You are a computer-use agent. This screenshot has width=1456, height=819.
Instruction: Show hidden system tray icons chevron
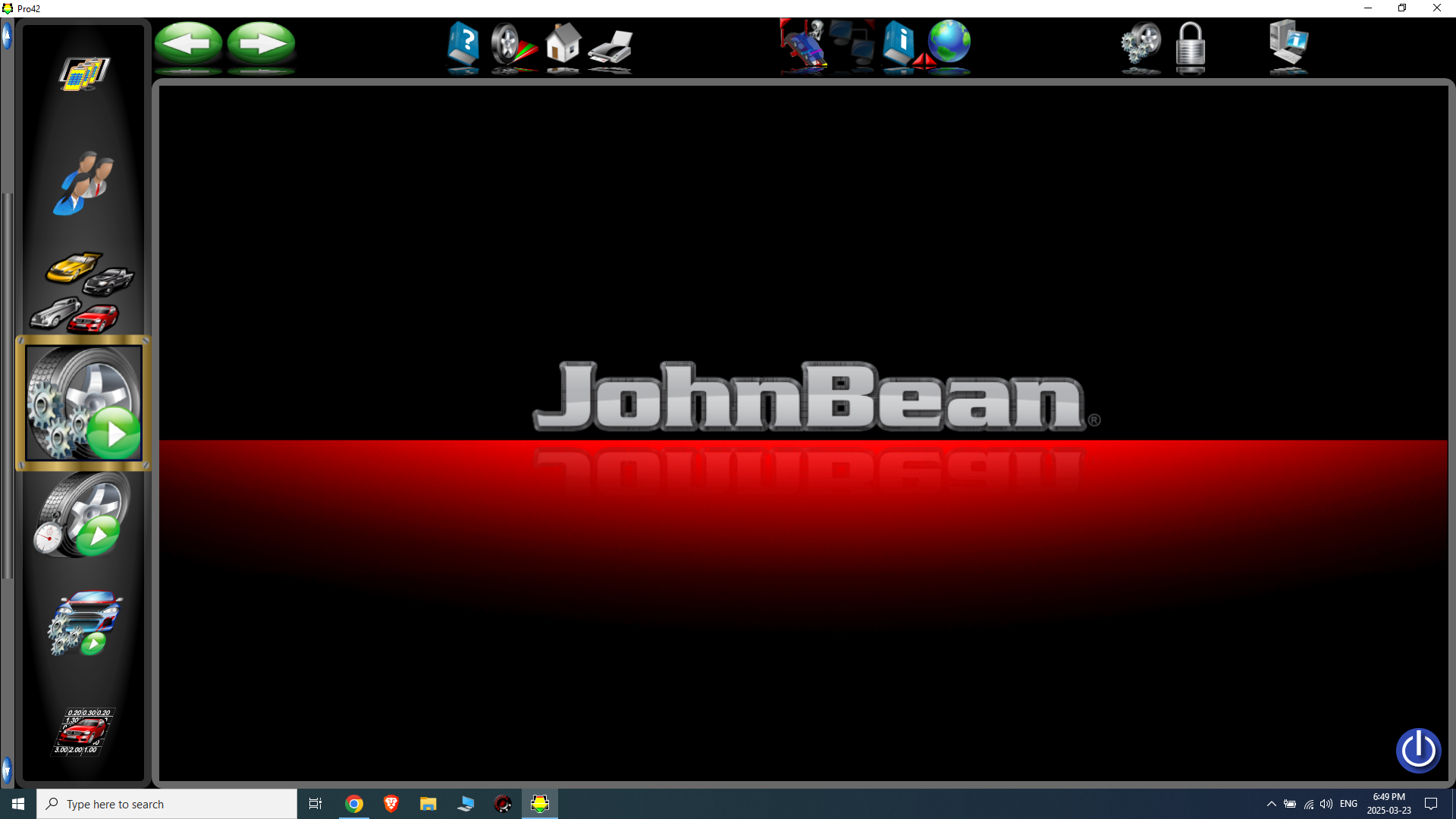[1272, 804]
